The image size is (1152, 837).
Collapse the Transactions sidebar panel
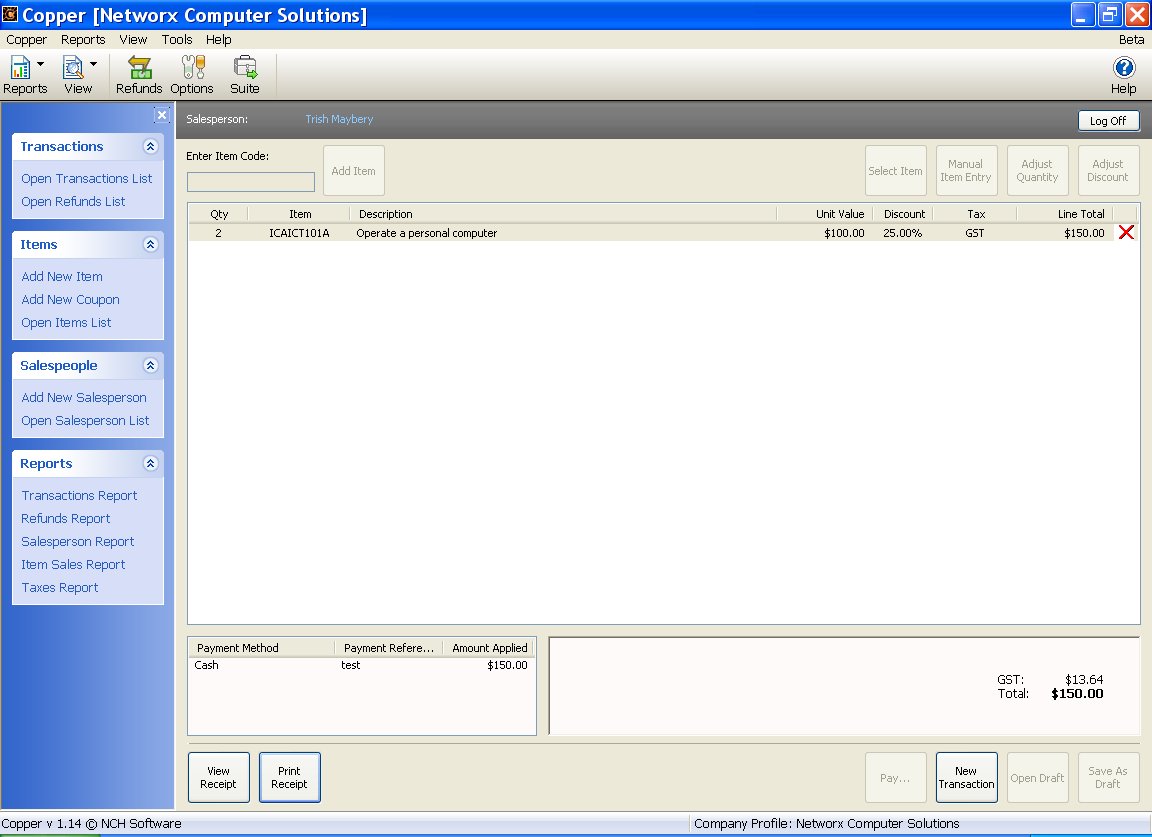[x=150, y=146]
